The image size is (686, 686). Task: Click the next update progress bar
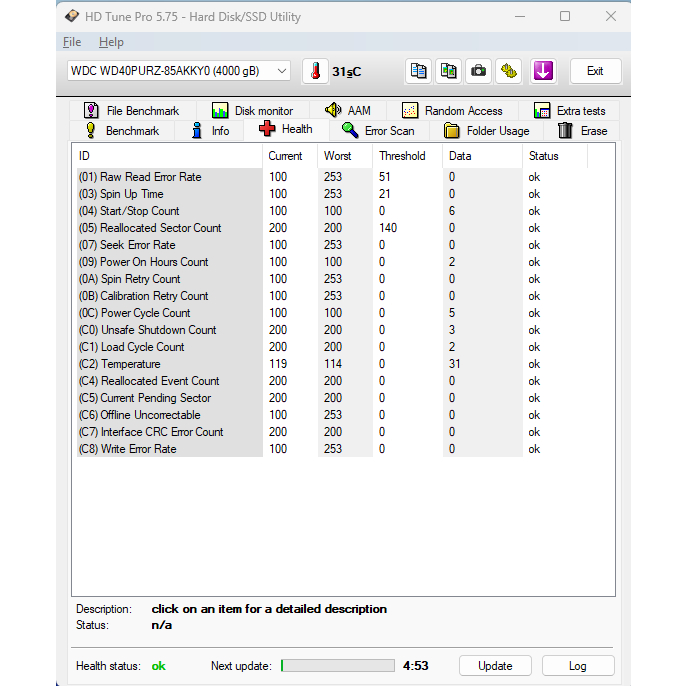click(x=337, y=665)
